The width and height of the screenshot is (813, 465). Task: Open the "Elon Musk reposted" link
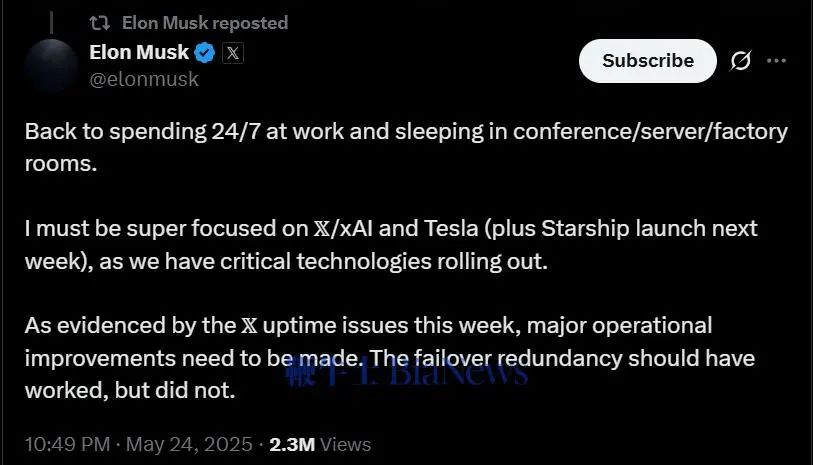[x=204, y=22]
